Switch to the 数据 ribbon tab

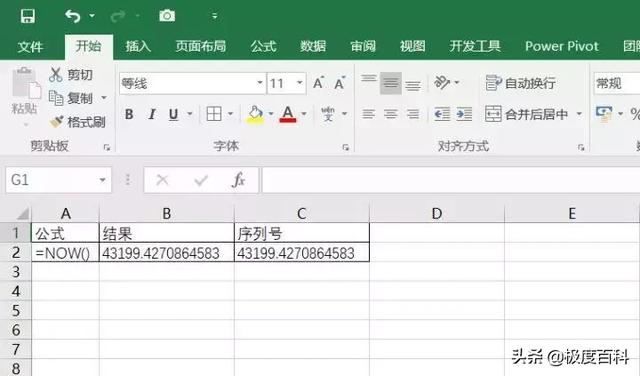(313, 46)
